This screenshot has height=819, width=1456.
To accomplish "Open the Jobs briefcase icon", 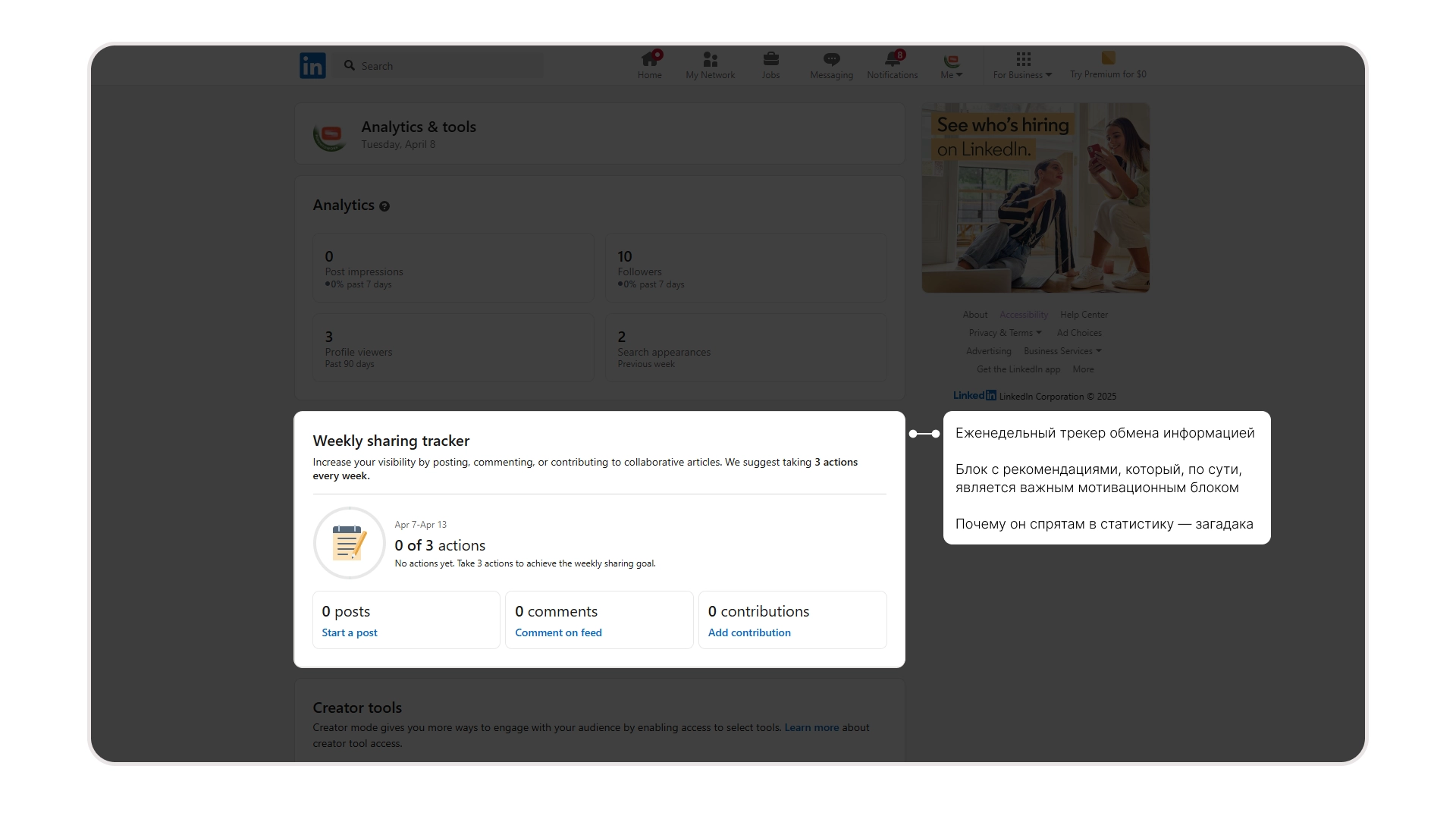I will (x=770, y=60).
